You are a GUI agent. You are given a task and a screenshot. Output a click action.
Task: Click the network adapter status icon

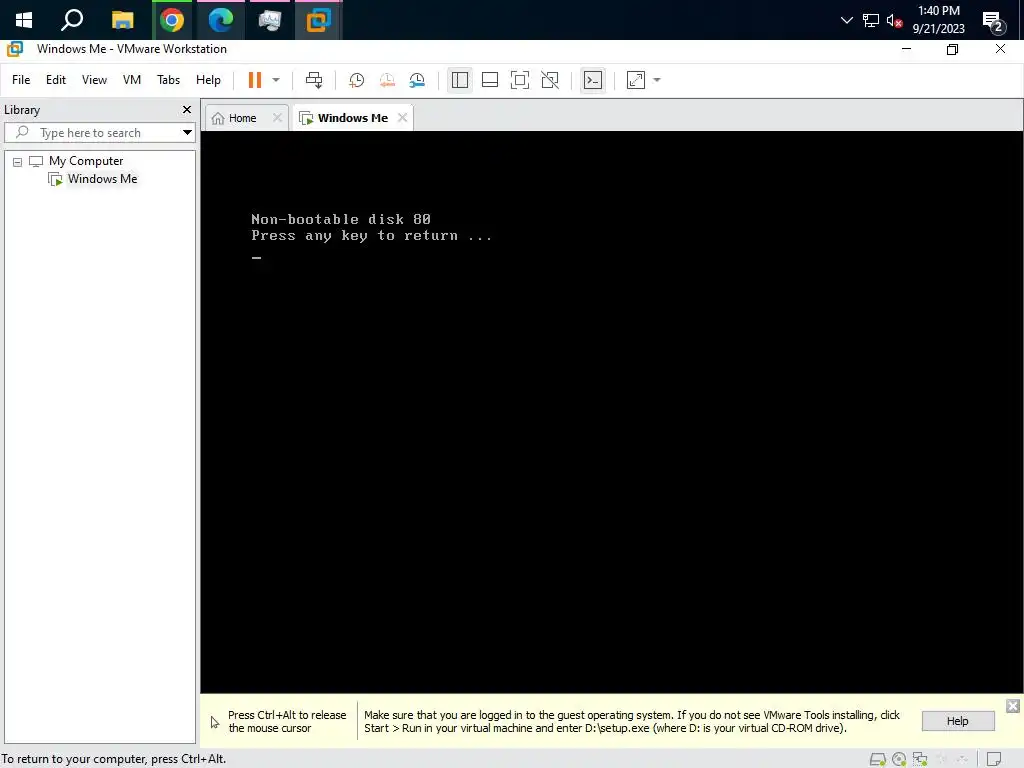pyautogui.click(x=920, y=759)
